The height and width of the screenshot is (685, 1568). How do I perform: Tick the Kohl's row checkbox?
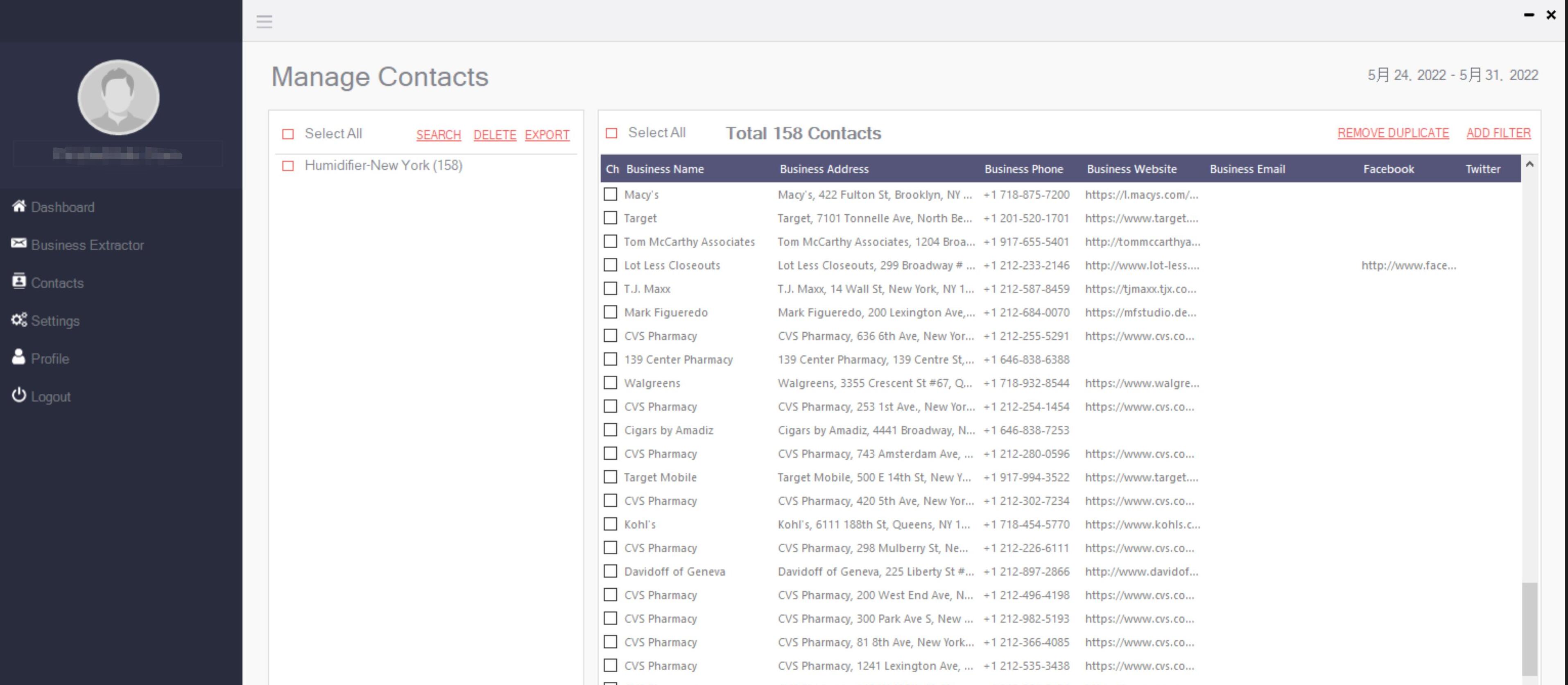click(610, 524)
